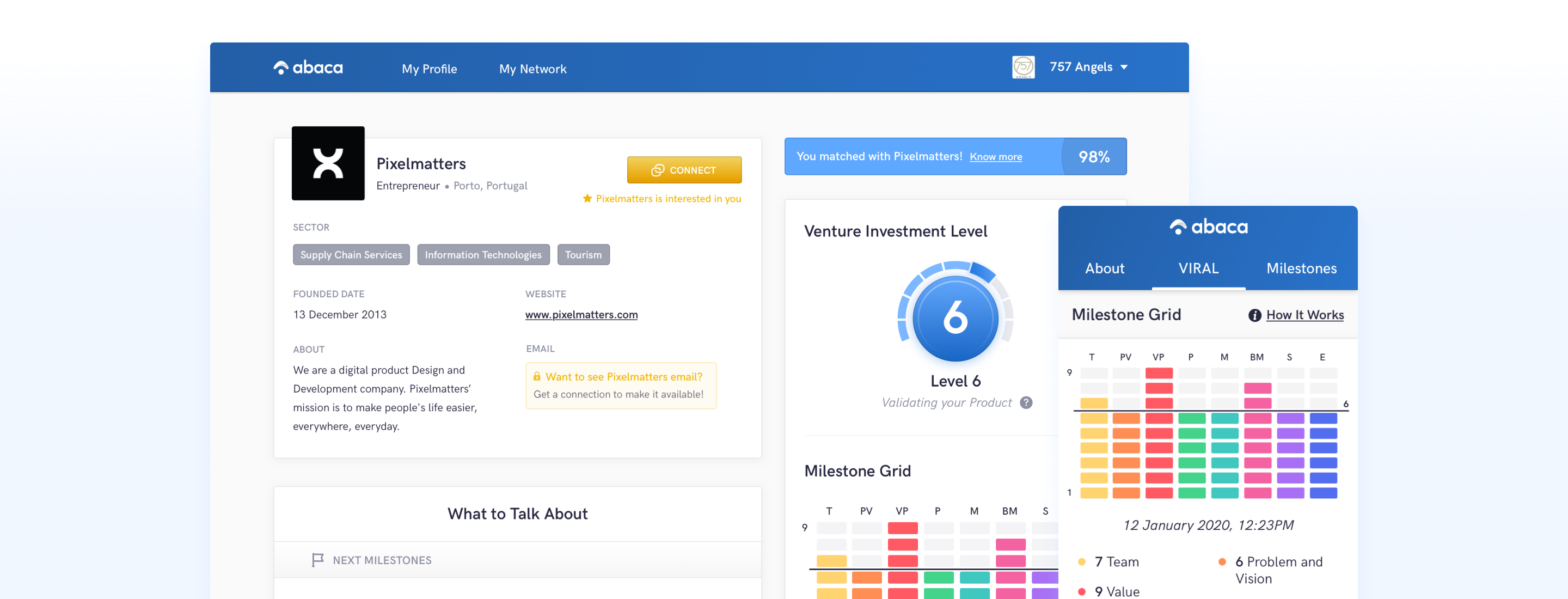Follow the Know more link

(x=995, y=157)
